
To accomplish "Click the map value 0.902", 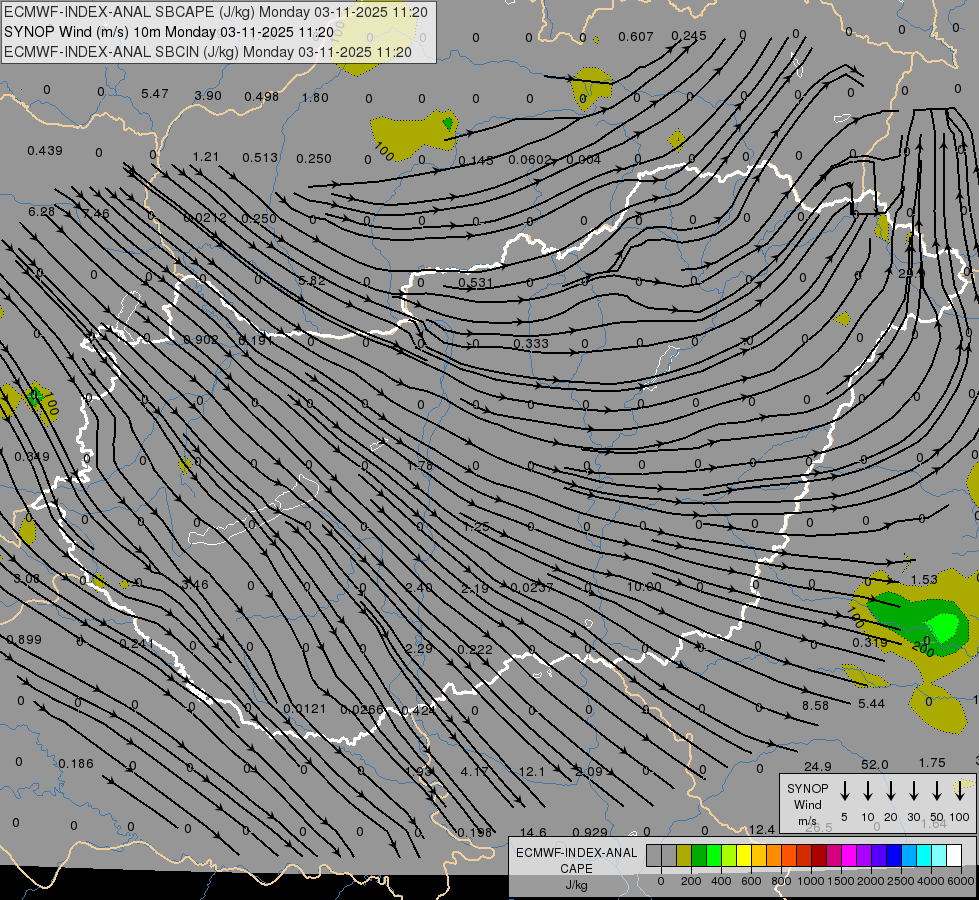I will point(201,340).
